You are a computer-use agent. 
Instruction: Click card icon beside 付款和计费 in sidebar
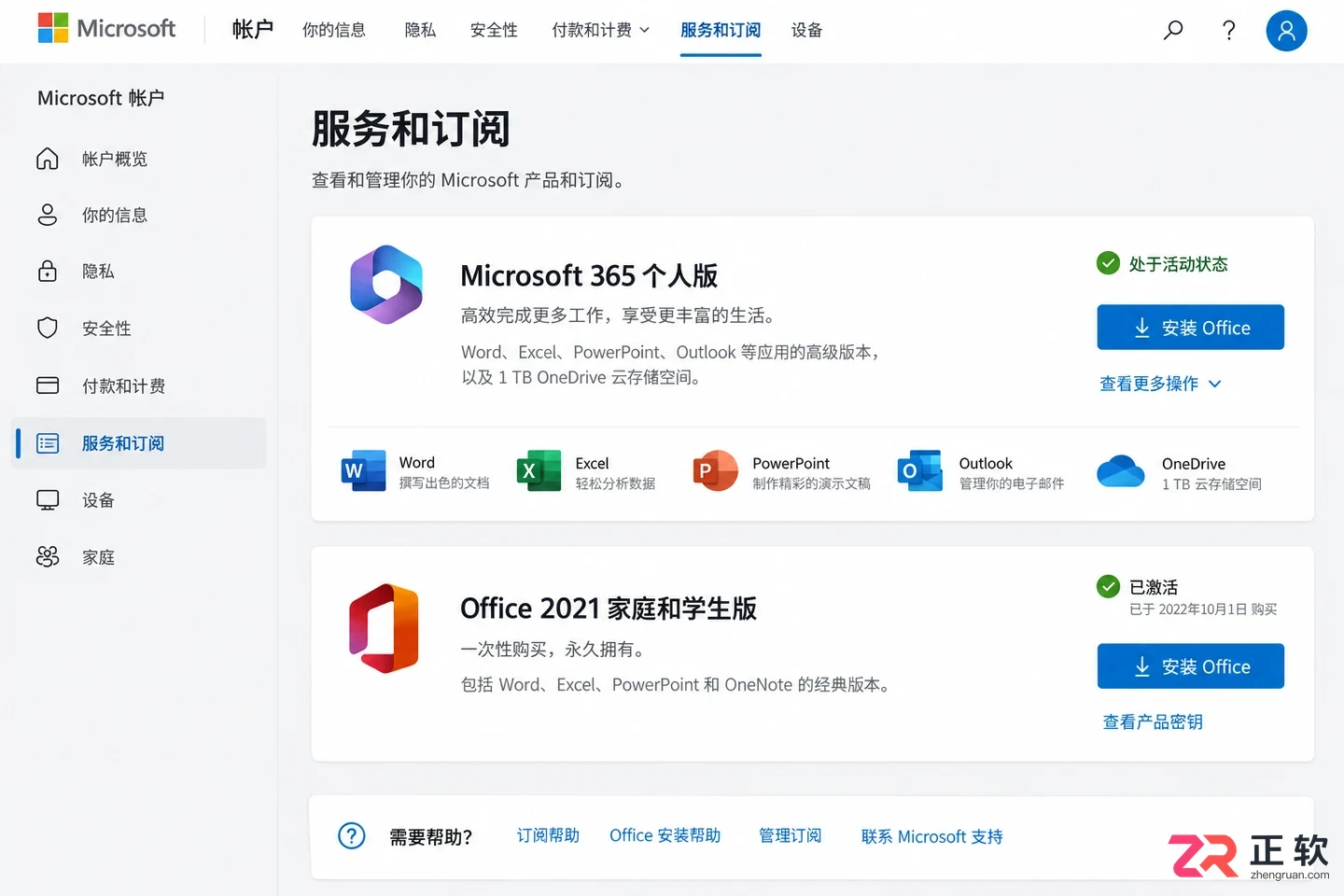click(x=48, y=385)
